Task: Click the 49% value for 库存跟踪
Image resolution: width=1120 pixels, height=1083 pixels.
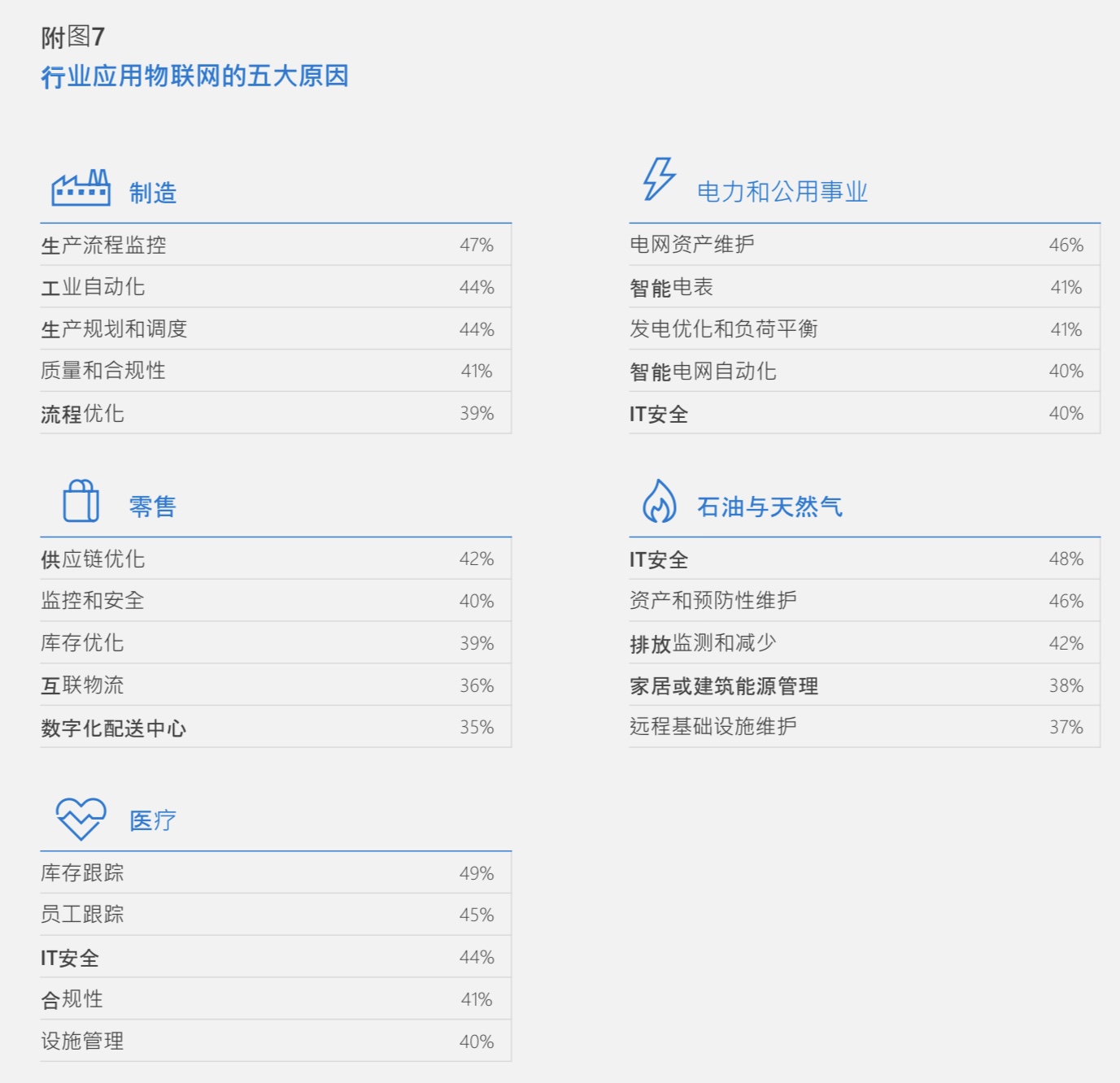Action: coord(476,873)
